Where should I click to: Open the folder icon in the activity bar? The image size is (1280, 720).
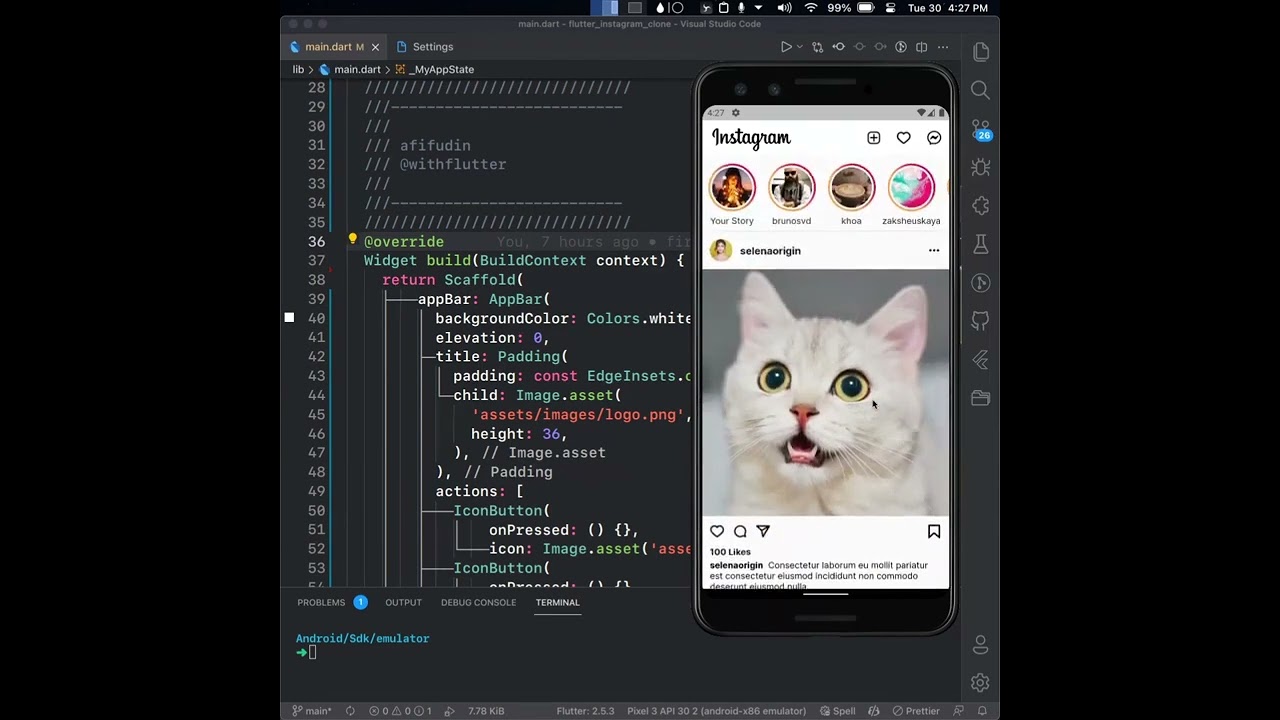[980, 398]
